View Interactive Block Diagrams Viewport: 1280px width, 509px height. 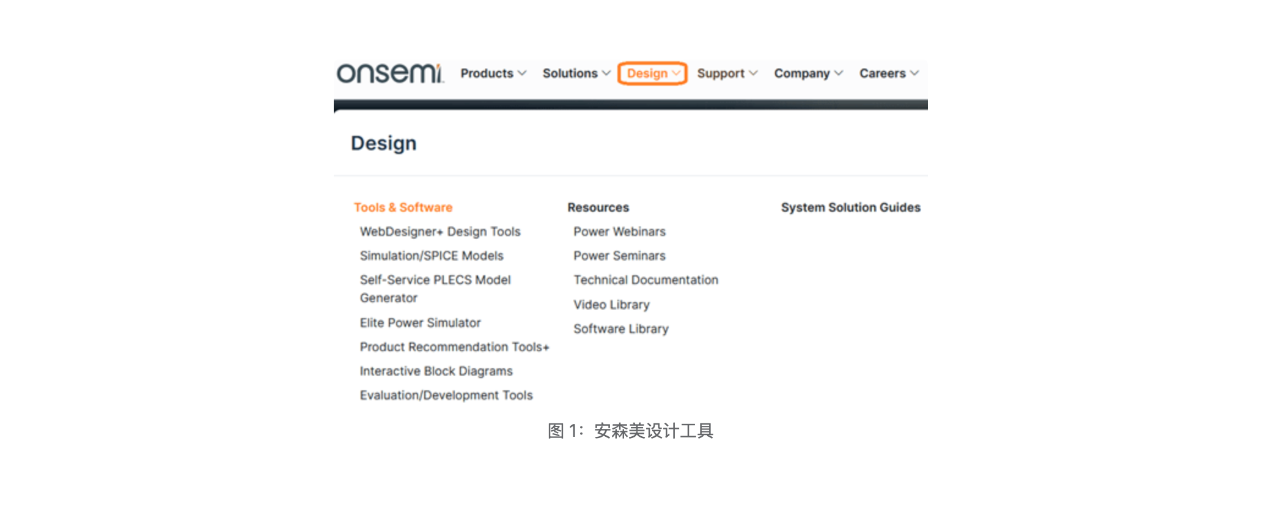[x=436, y=371]
